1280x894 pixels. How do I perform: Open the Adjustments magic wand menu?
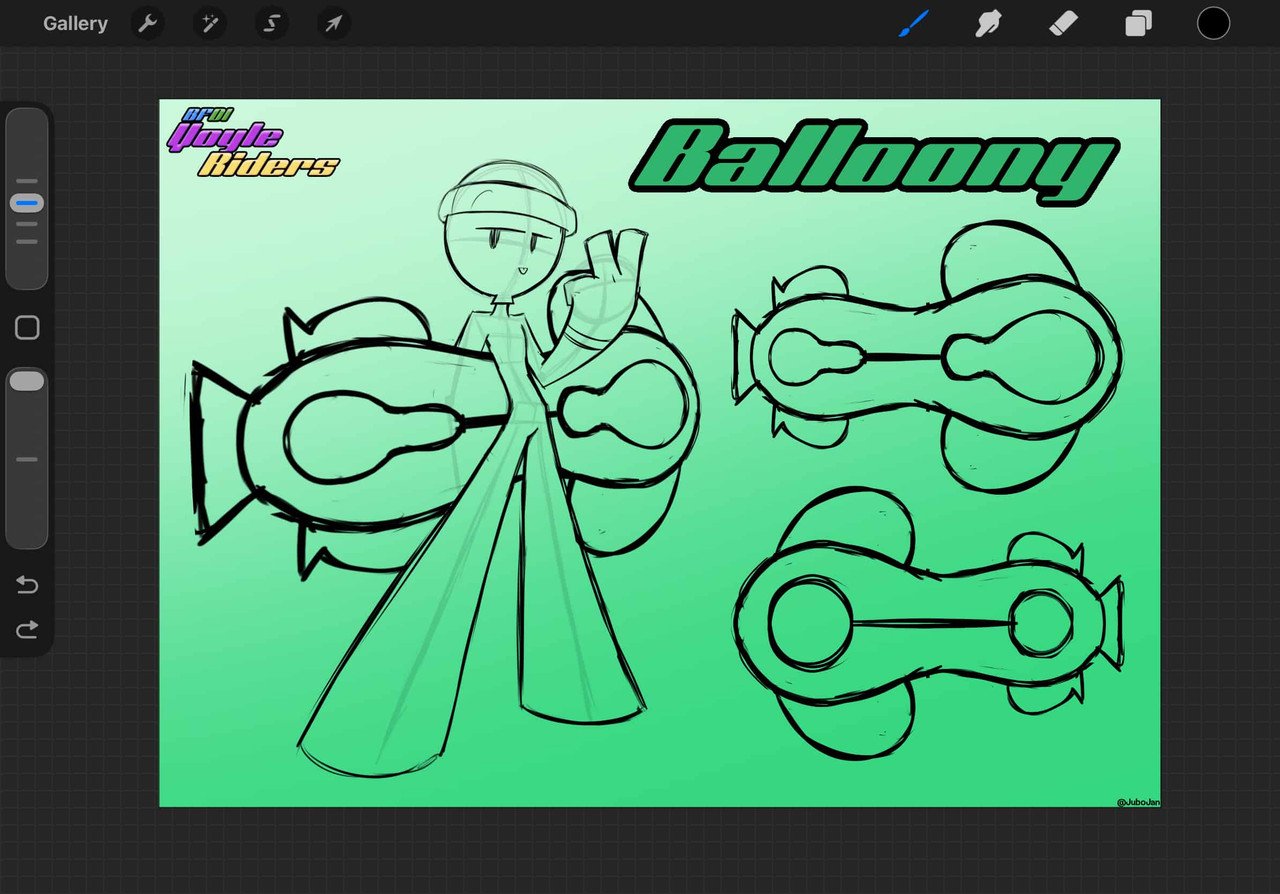[210, 23]
